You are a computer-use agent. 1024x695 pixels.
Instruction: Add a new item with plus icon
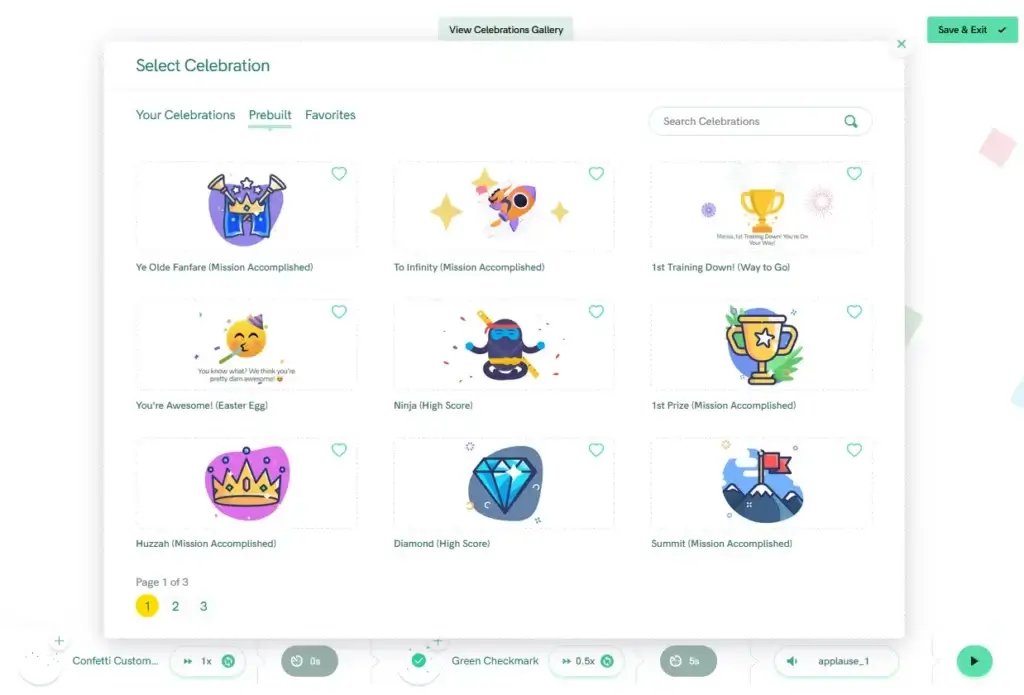point(59,641)
